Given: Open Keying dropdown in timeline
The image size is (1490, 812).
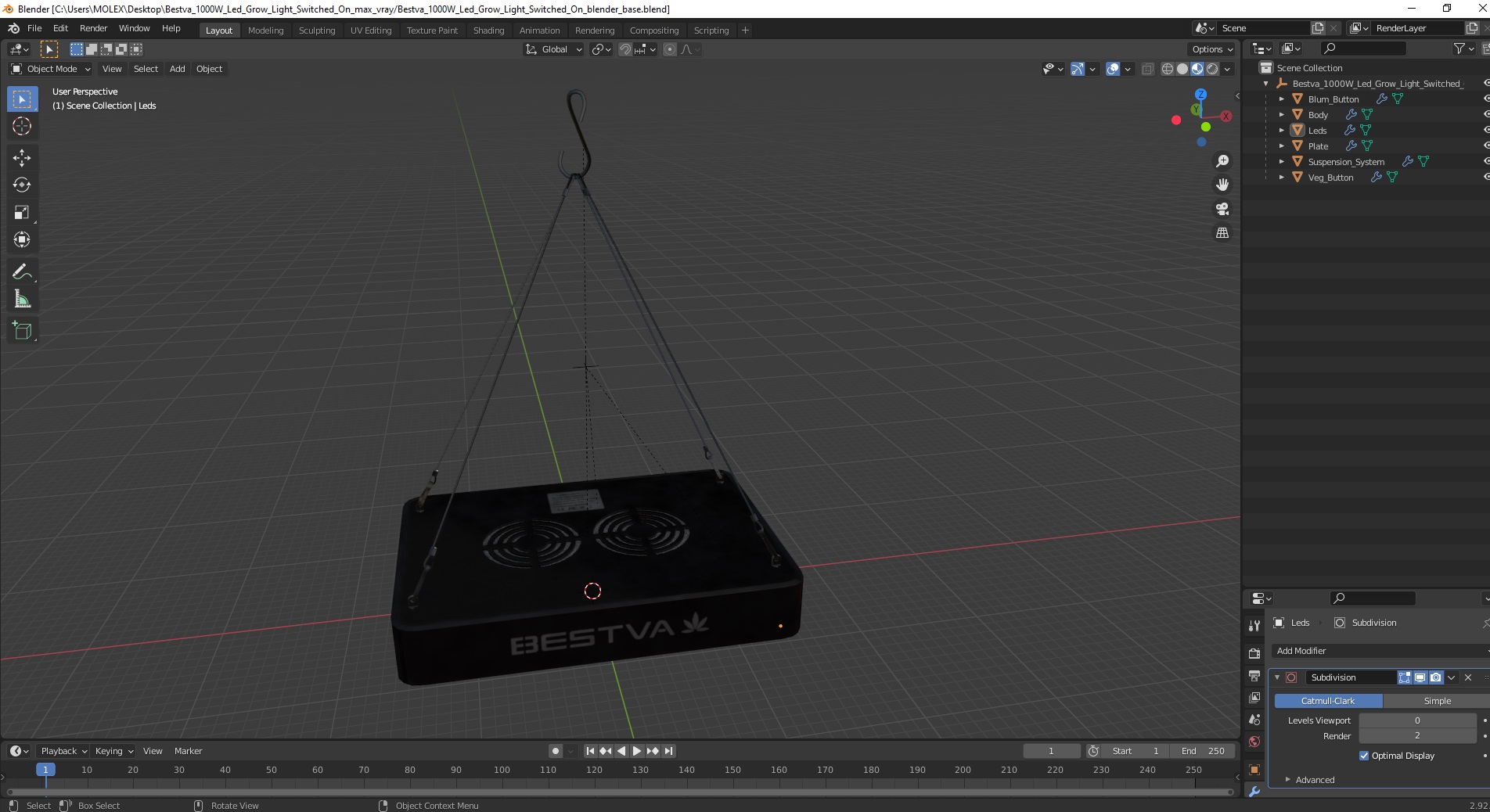Looking at the screenshot, I should tap(114, 751).
